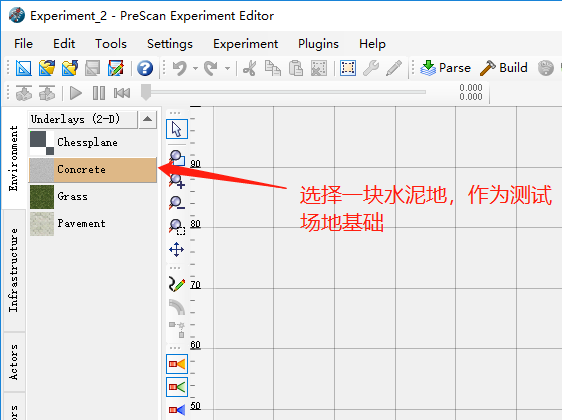Click the greyed connection node tool
The height and width of the screenshot is (420, 562).
[177, 330]
